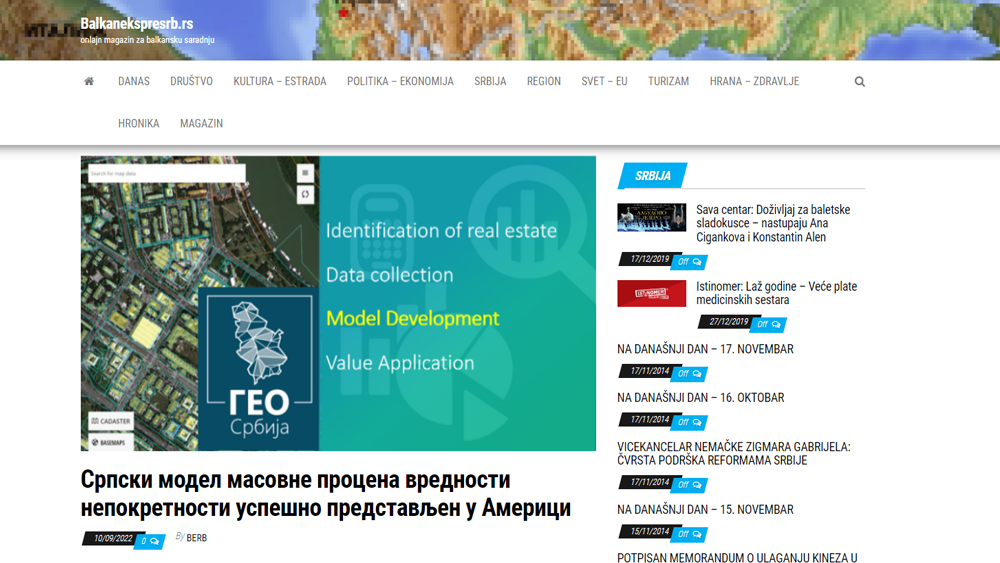Image resolution: width=1000 pixels, height=563 pixels.
Task: Open VICEKANCELAR NEMAČKE ZIGMARA GABRIJELA article
Action: pos(733,454)
